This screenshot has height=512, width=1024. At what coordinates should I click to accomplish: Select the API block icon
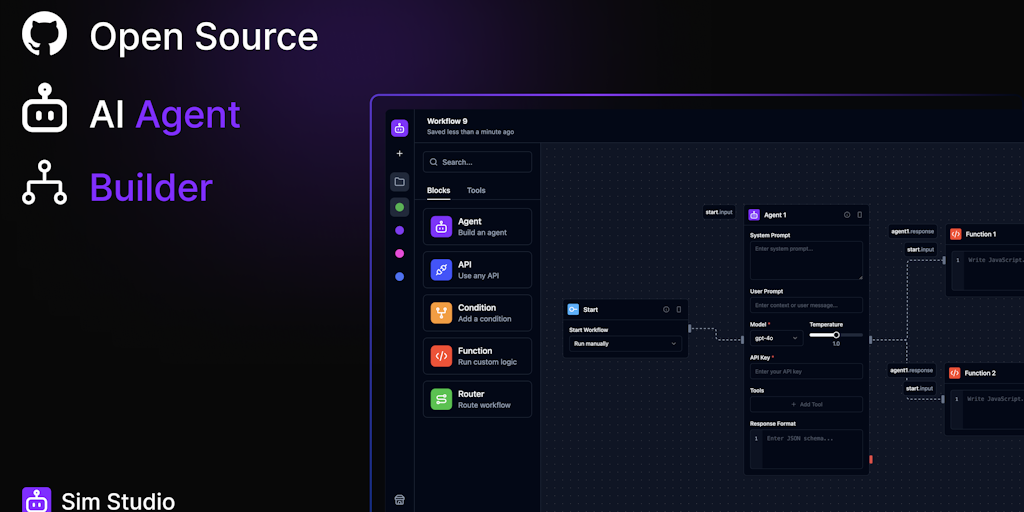441,270
